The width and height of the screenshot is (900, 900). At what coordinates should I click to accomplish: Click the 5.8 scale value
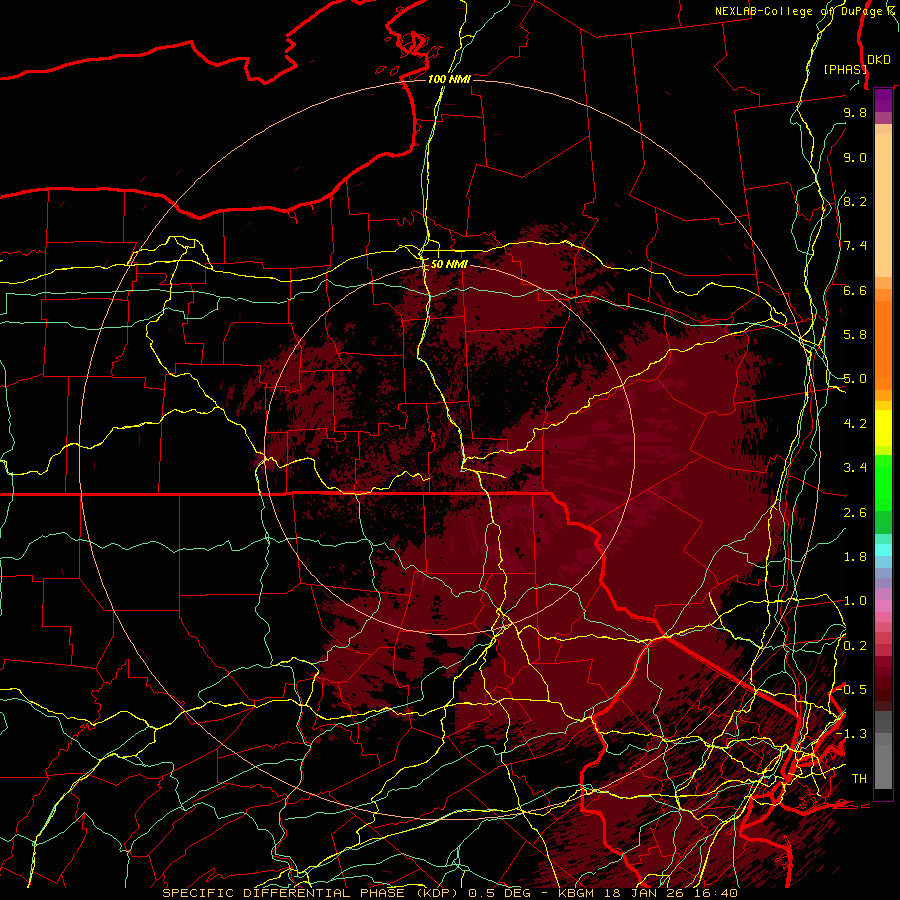[x=855, y=335]
